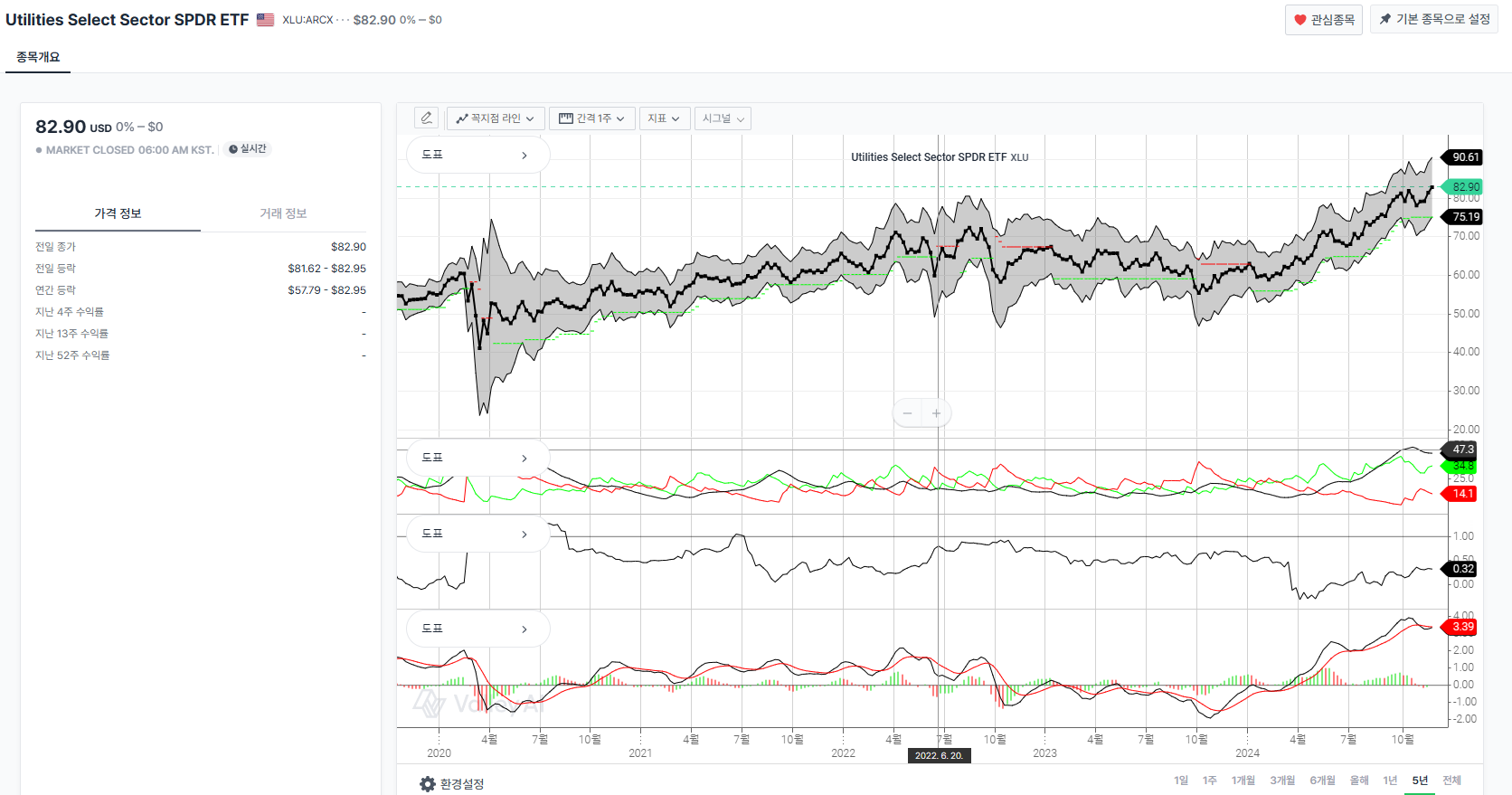Open the 꼭지점 라인 chart type dropdown

coord(495,118)
